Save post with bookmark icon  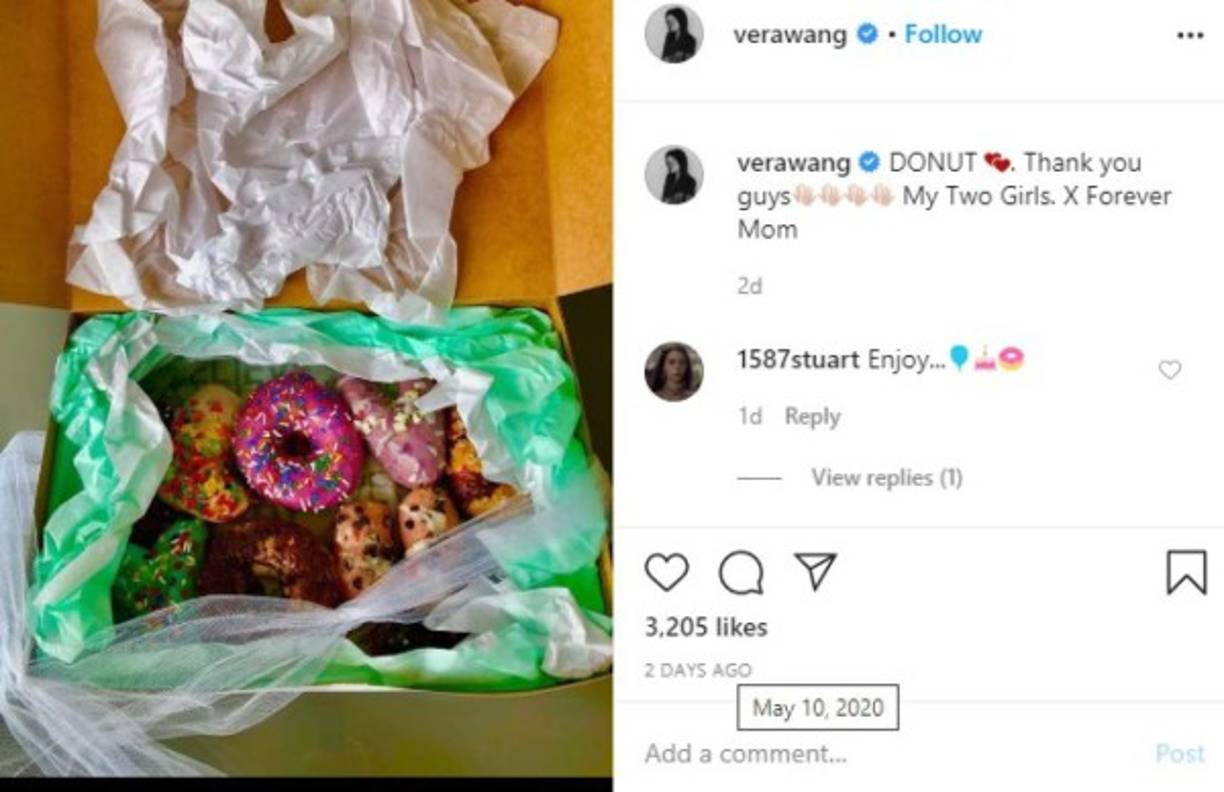coord(1186,573)
